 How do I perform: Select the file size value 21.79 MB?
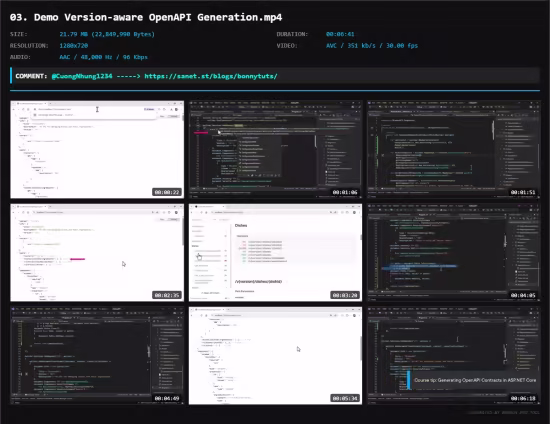pos(107,34)
